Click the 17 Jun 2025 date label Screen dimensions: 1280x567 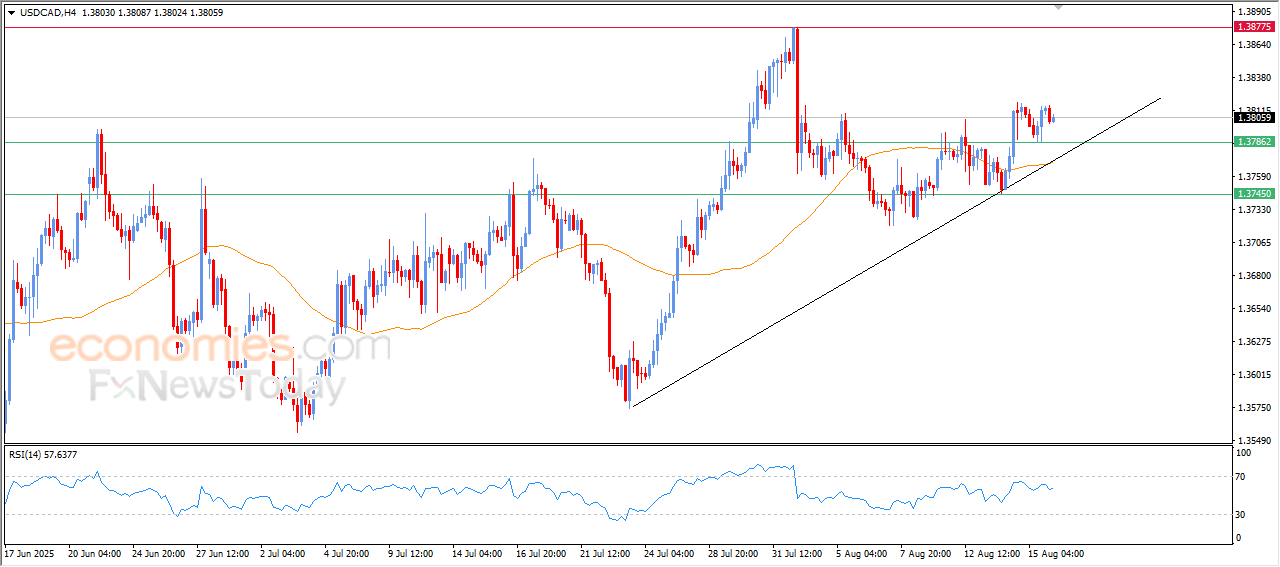coord(30,553)
